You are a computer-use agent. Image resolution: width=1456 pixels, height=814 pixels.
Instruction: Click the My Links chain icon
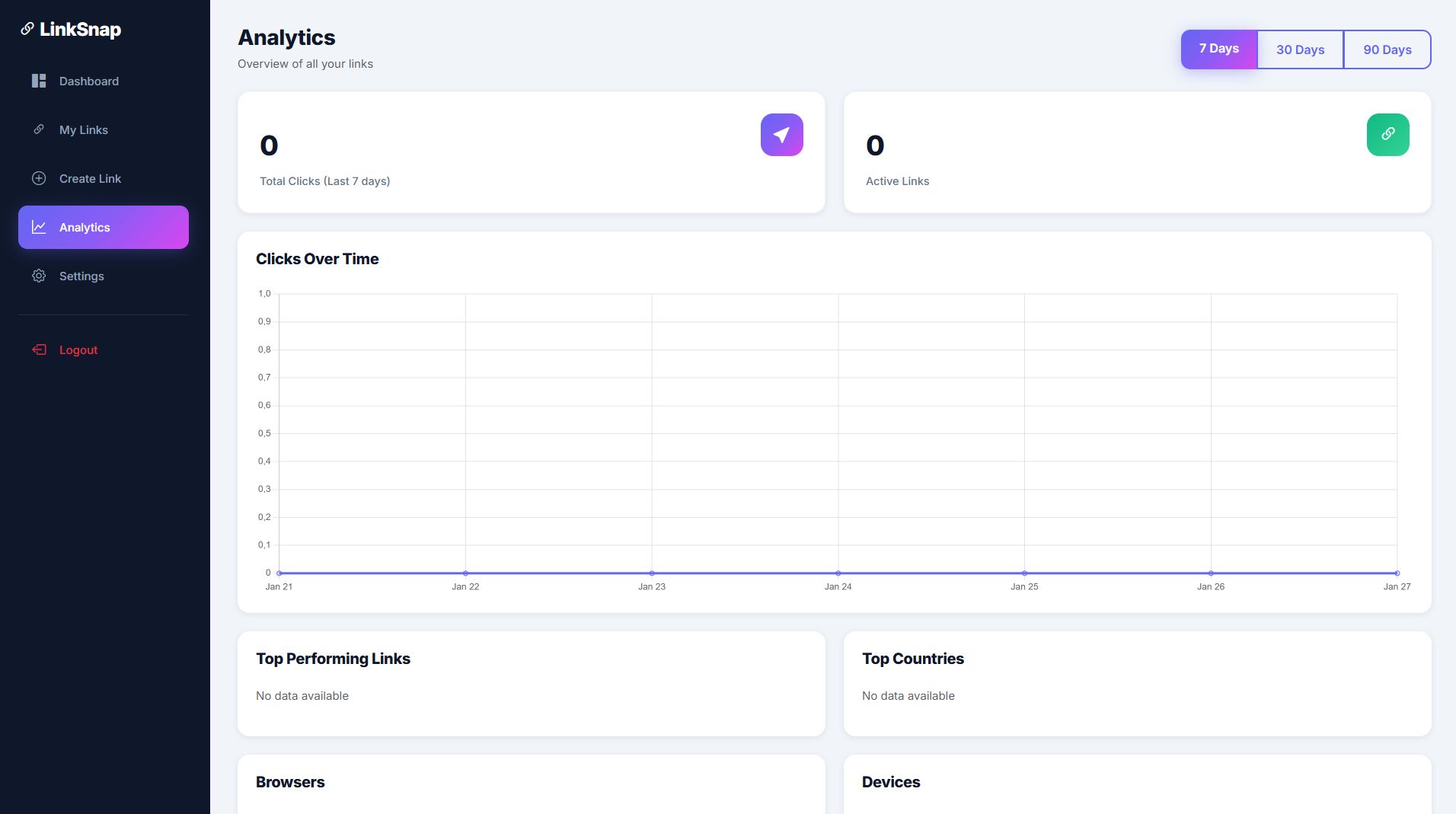pos(39,129)
